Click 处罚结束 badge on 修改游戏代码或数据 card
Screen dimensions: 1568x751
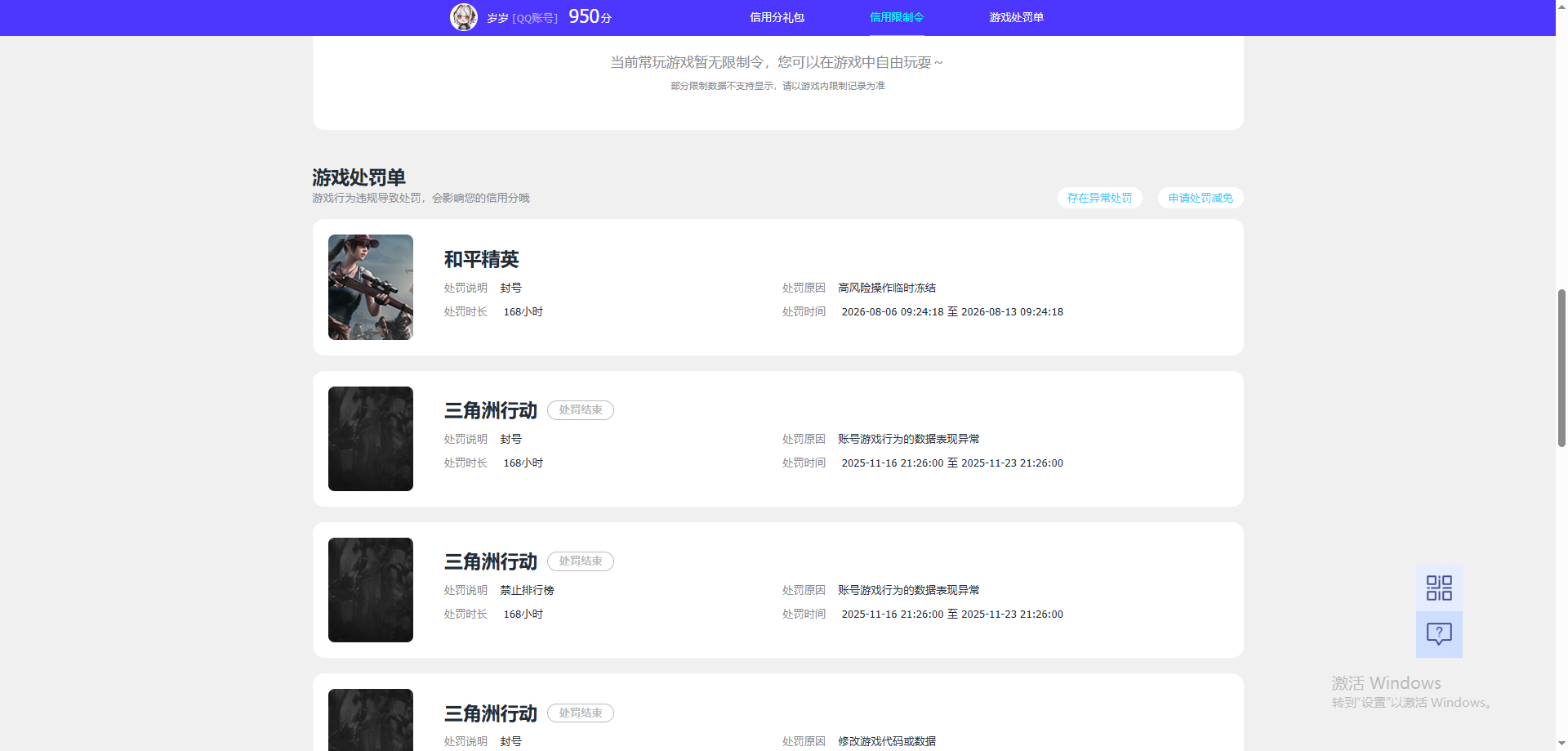581,713
